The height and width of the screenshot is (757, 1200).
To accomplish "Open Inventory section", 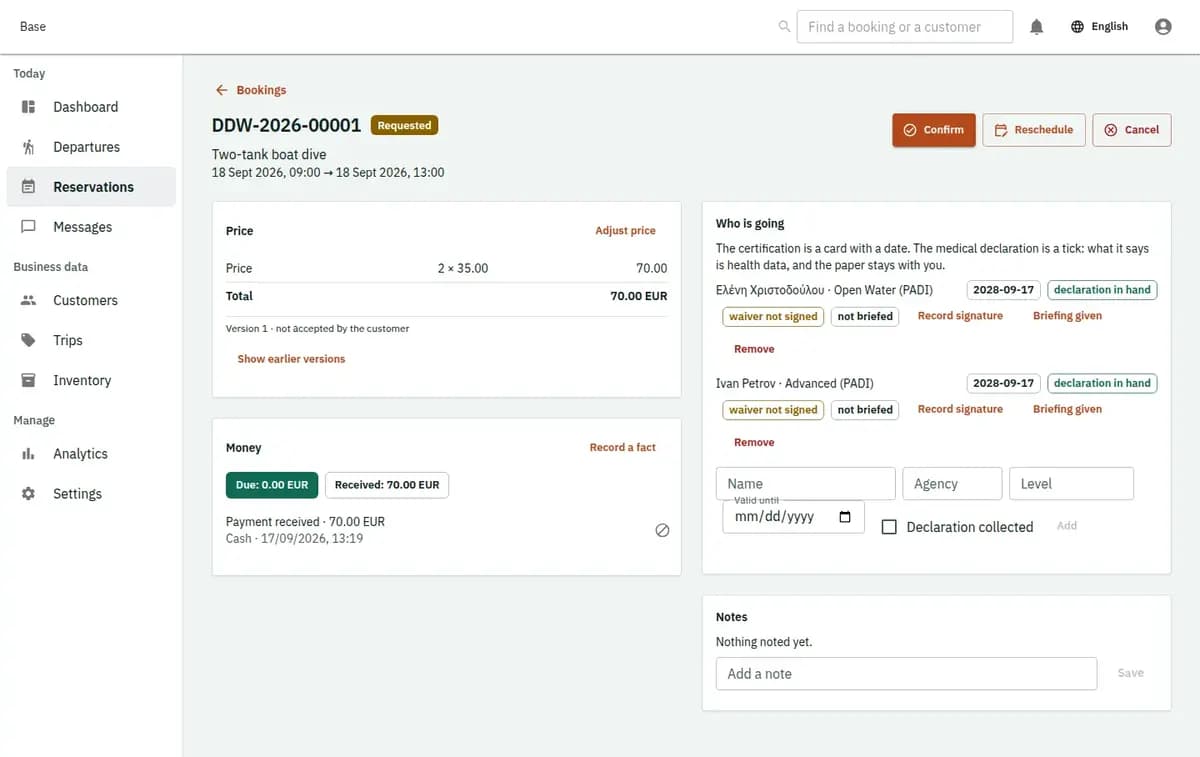I will (91, 380).
